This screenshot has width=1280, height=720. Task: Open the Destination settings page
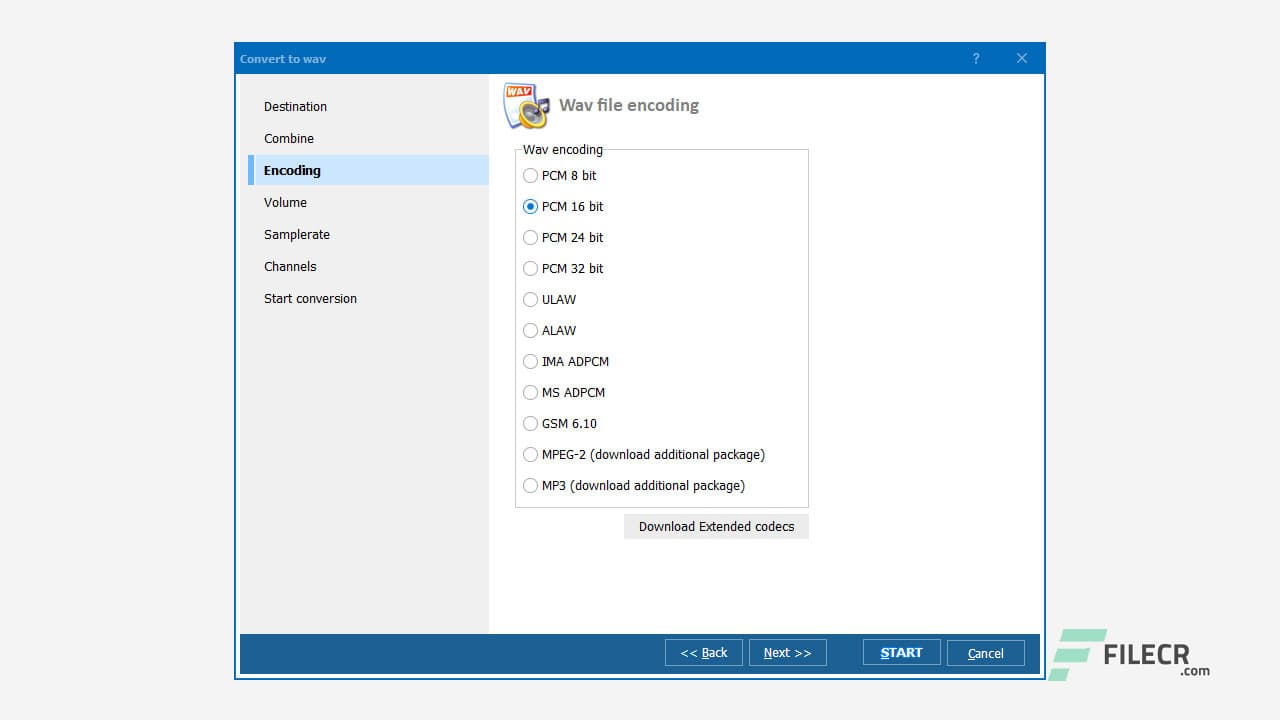pyautogui.click(x=295, y=107)
